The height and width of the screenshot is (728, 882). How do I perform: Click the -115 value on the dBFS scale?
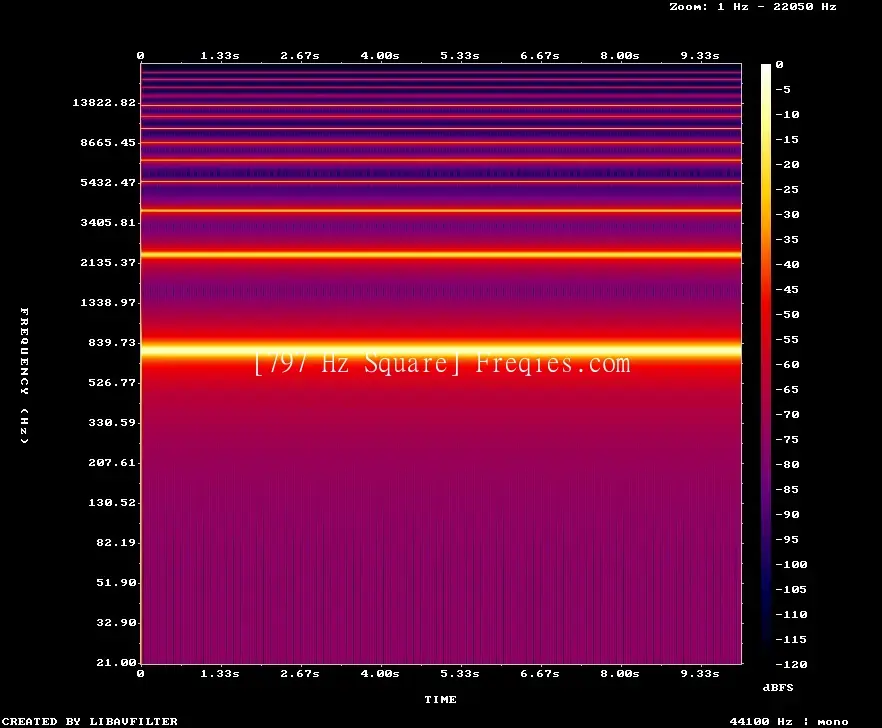[791, 639]
